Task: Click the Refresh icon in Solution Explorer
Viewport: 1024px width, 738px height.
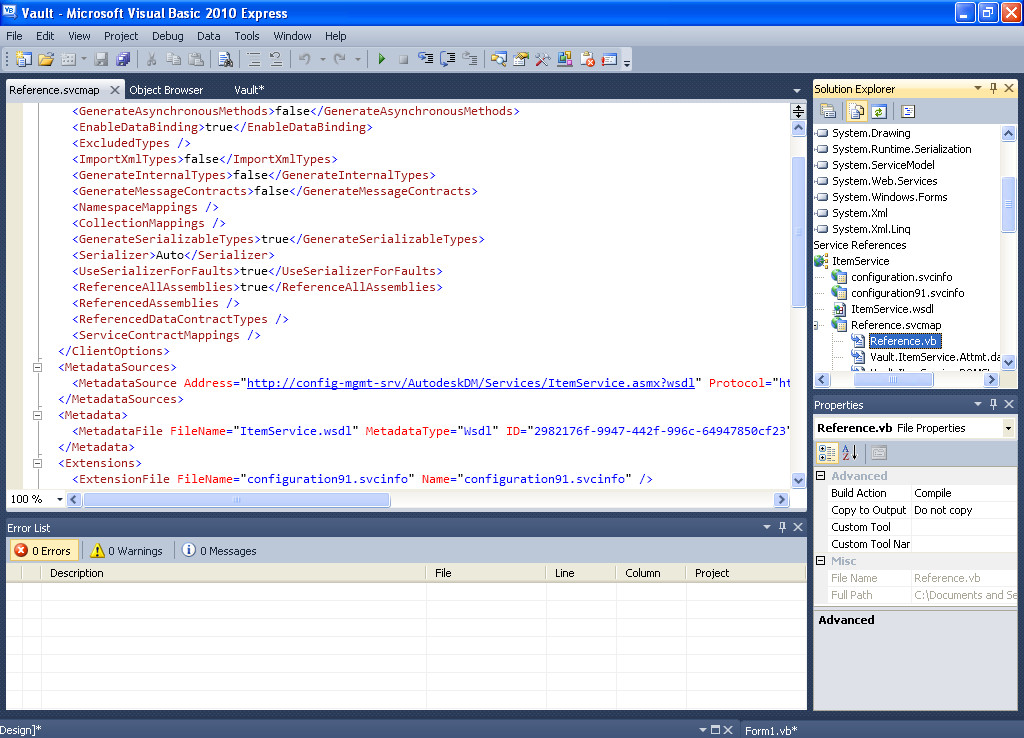Action: (x=878, y=112)
